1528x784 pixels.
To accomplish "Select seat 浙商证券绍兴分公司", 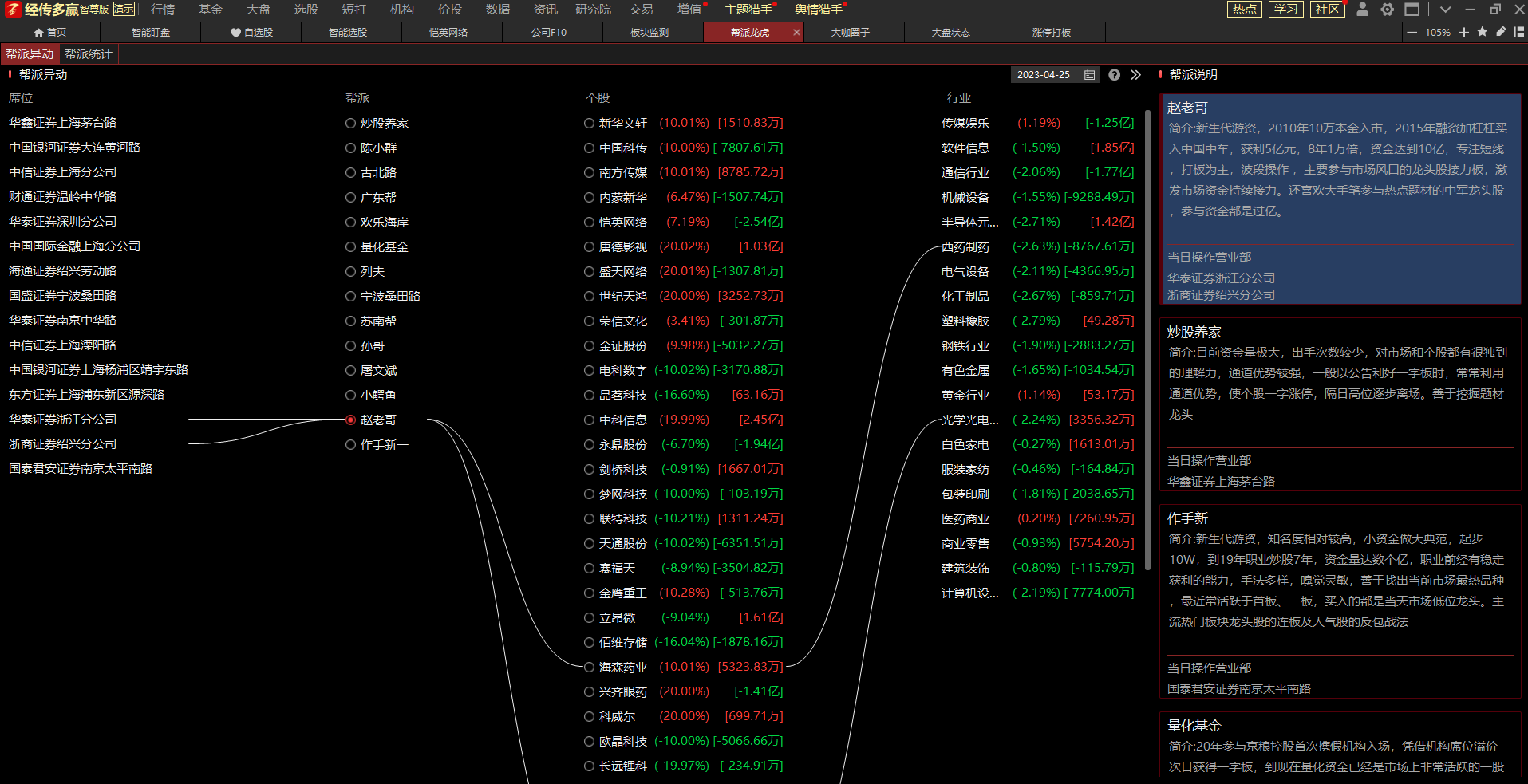I will pos(63,443).
